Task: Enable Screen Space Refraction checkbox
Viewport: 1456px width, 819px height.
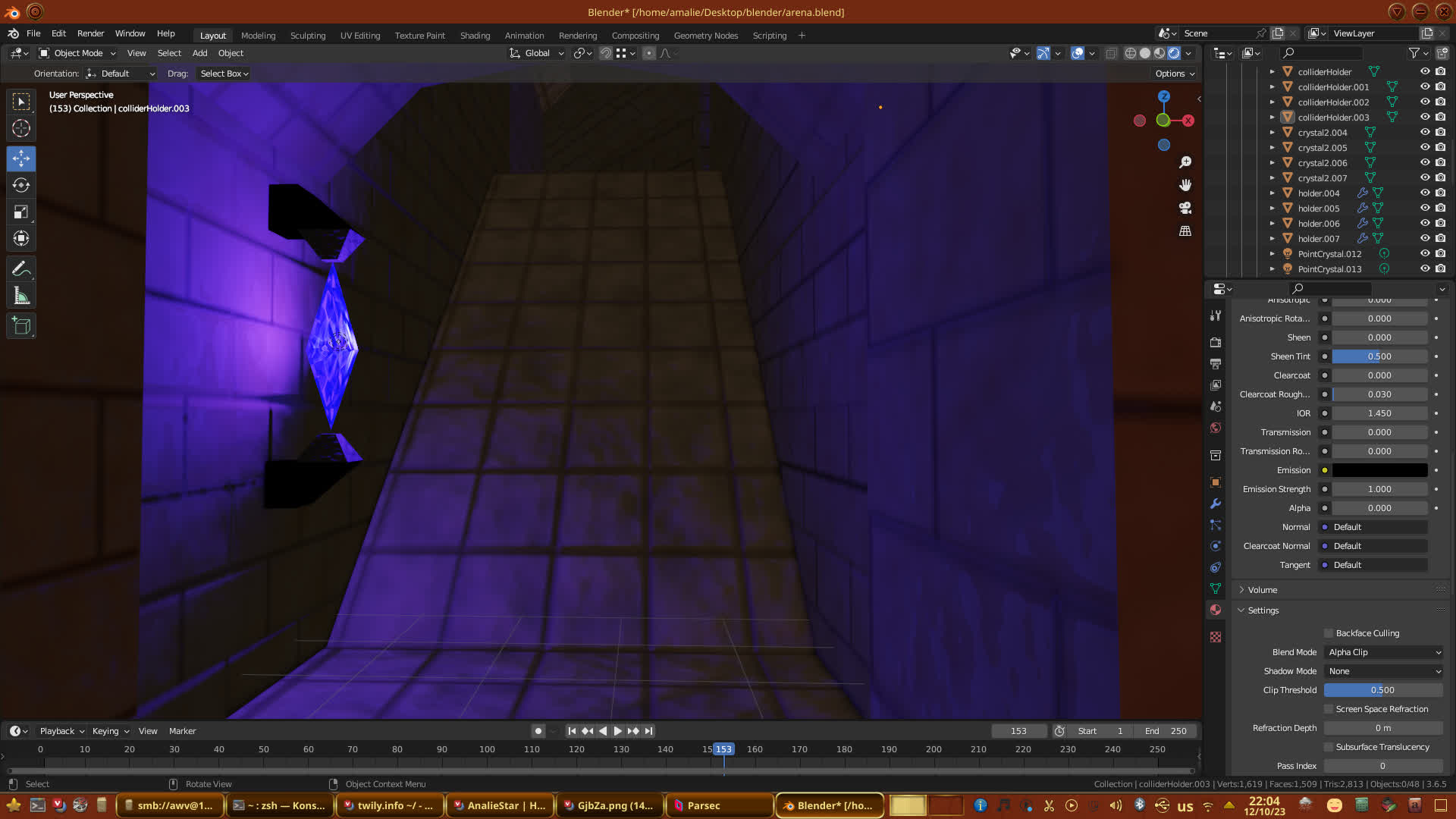Action: (x=1329, y=709)
